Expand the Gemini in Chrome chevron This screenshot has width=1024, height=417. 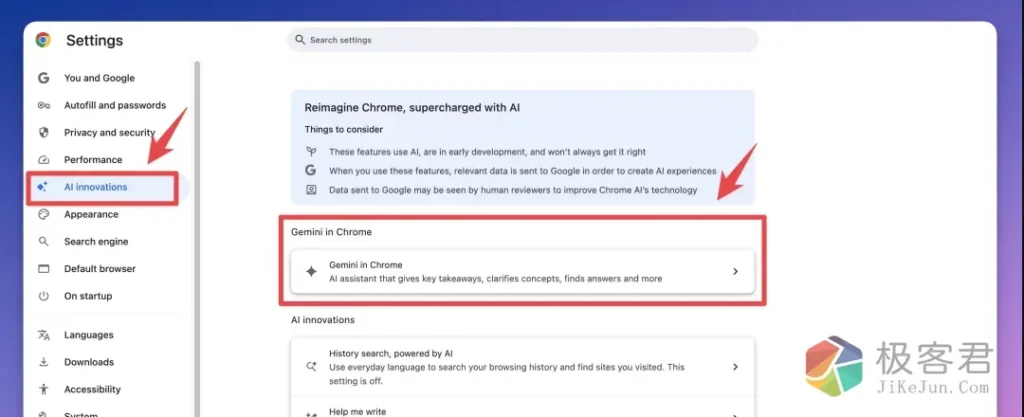(735, 271)
